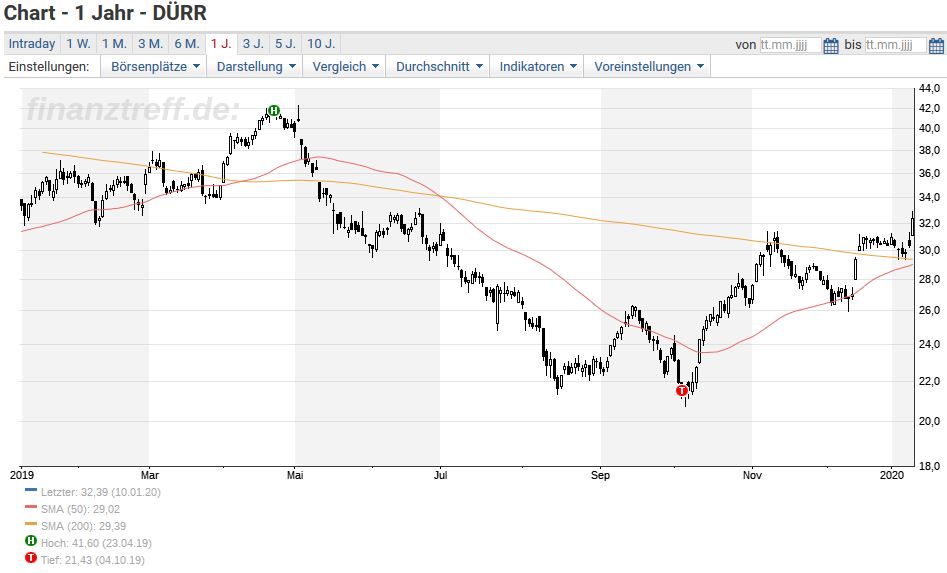Image resolution: width=947 pixels, height=573 pixels.
Task: Click the '2020' x-axis label
Action: tap(892, 475)
